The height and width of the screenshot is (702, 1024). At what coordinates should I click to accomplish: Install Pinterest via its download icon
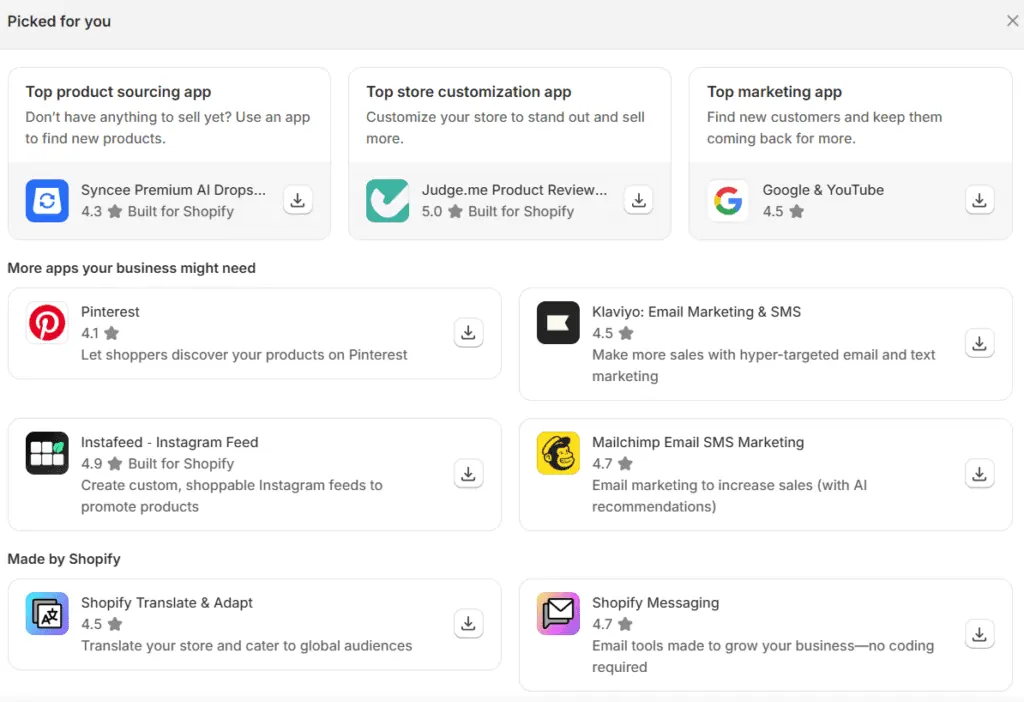468,333
